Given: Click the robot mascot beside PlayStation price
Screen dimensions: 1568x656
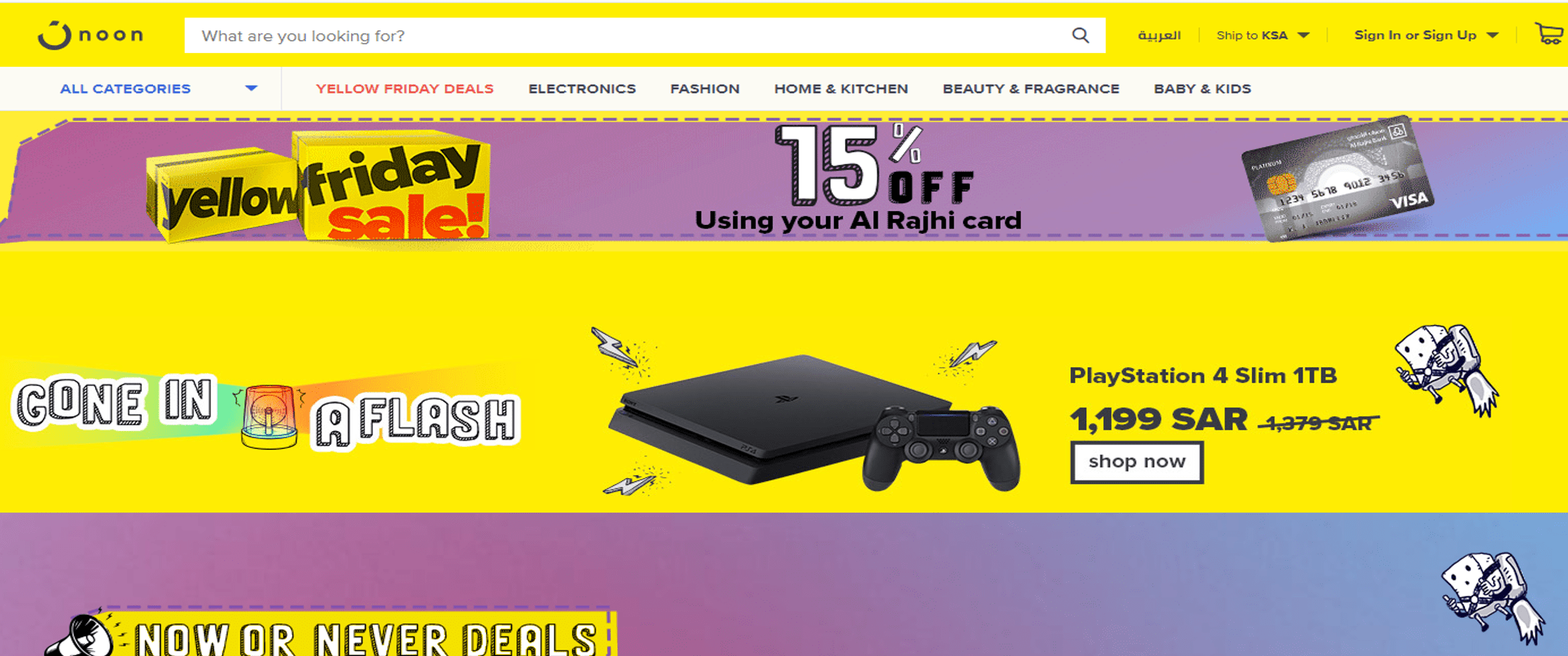Looking at the screenshot, I should coord(1446,369).
